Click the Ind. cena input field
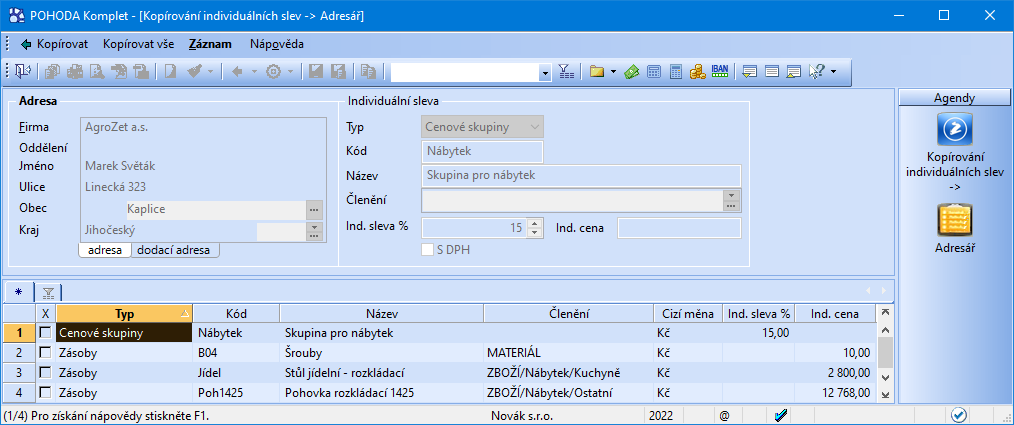The height and width of the screenshot is (425, 1014). point(679,228)
